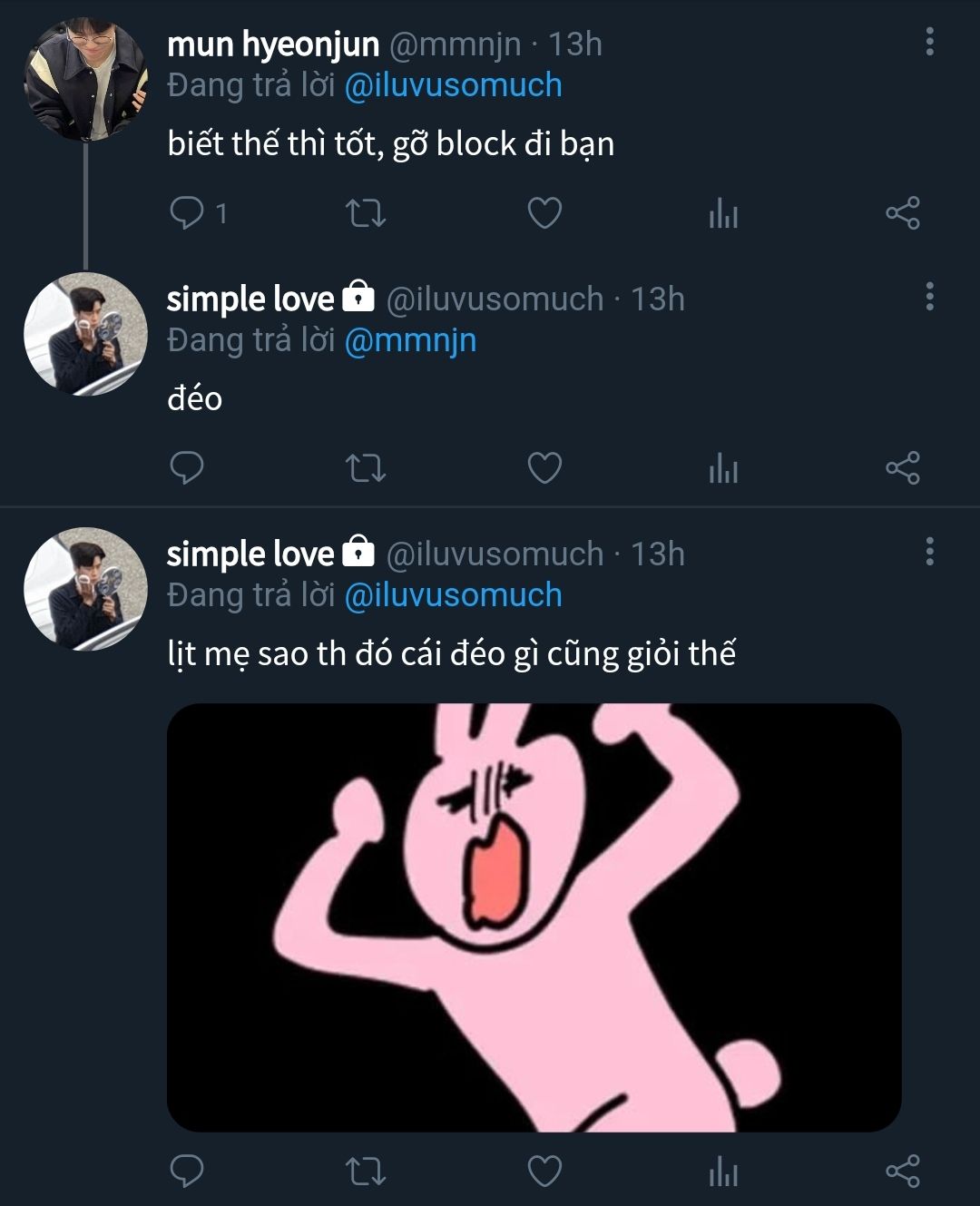
Task: Open more options for mun hyeonjun's tweet
Action: [x=929, y=42]
